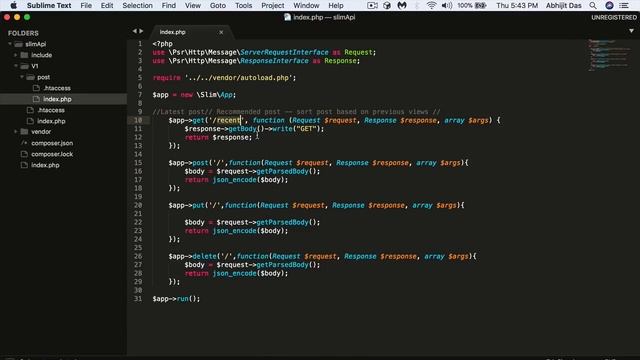This screenshot has height=360, width=640.
Task: Open the Project menu
Action: click(x=273, y=5)
